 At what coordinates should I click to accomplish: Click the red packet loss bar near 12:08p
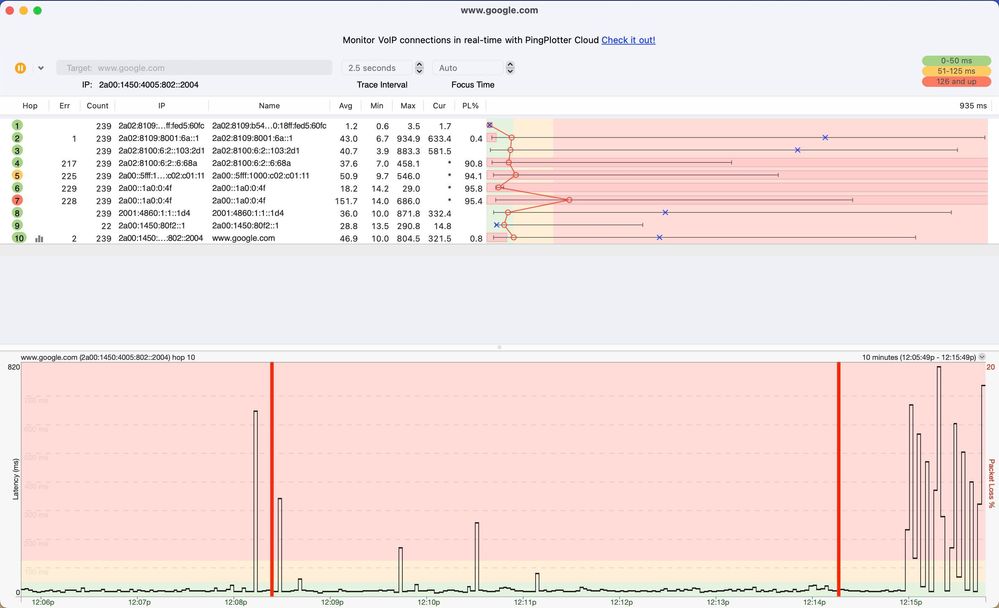pyautogui.click(x=272, y=479)
